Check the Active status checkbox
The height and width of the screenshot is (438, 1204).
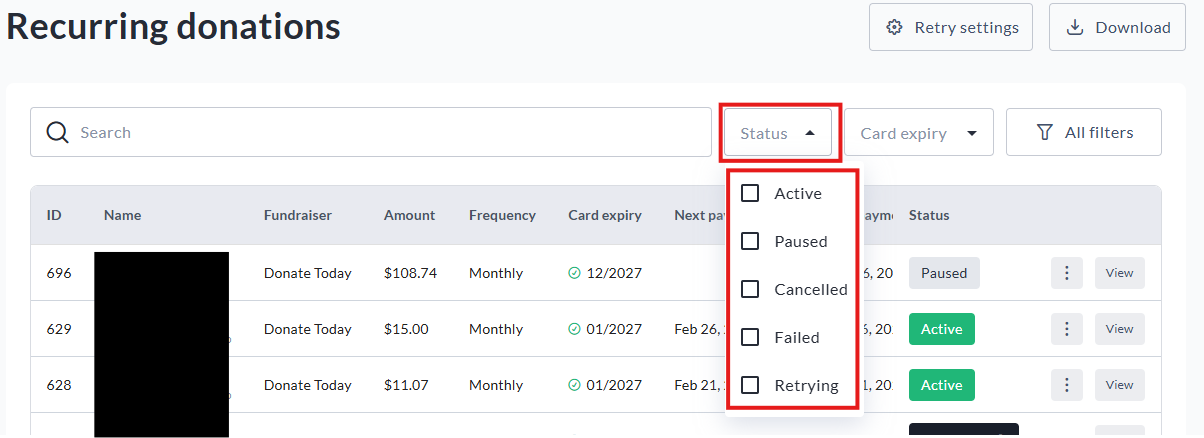(750, 193)
